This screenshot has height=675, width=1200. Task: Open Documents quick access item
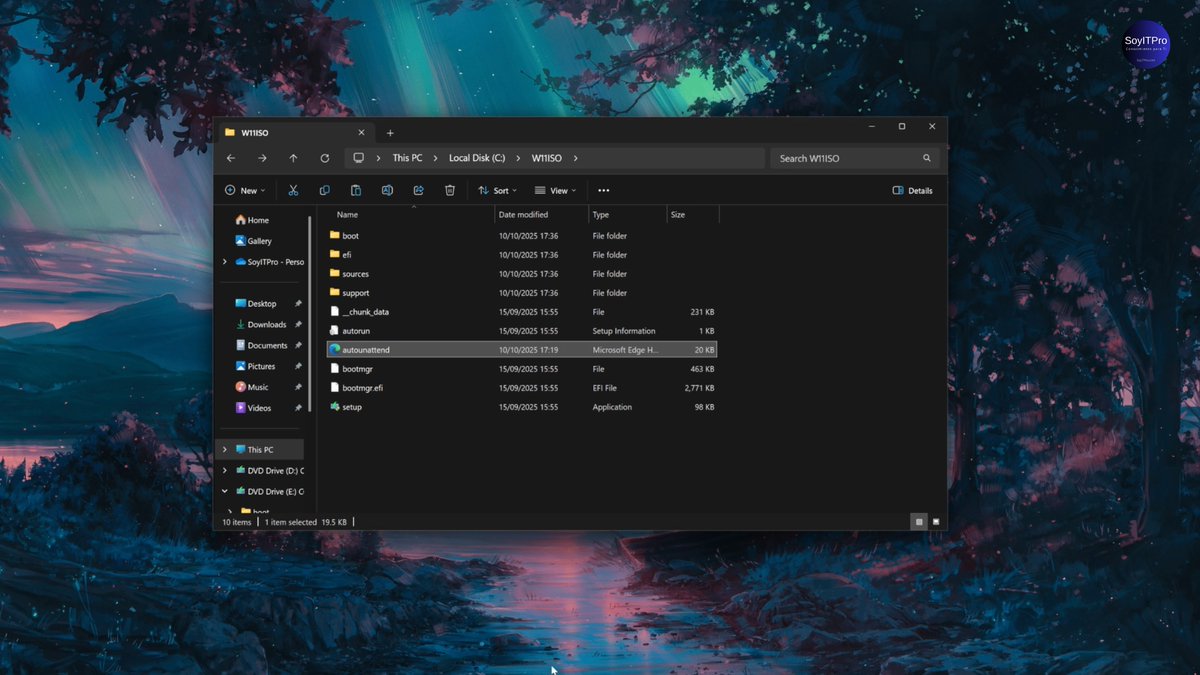click(x=260, y=345)
